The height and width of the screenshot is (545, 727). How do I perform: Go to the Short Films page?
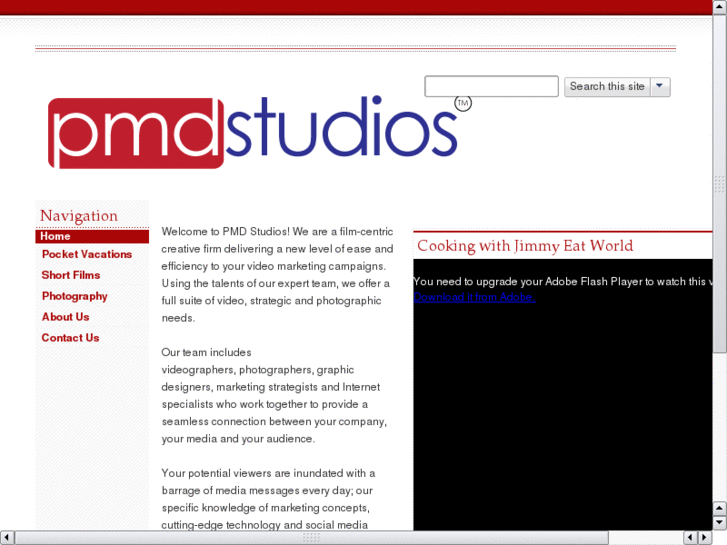pos(71,275)
